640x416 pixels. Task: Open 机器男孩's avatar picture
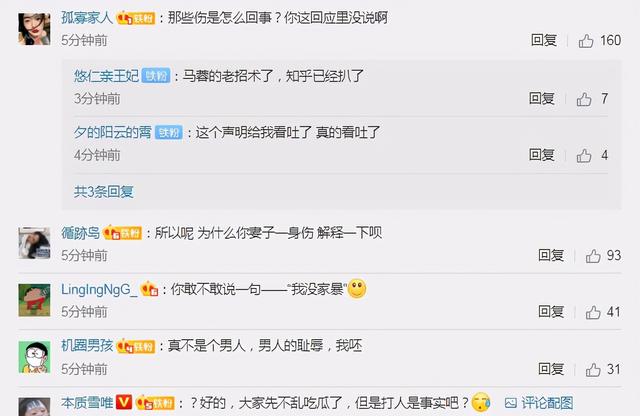[x=34, y=357]
